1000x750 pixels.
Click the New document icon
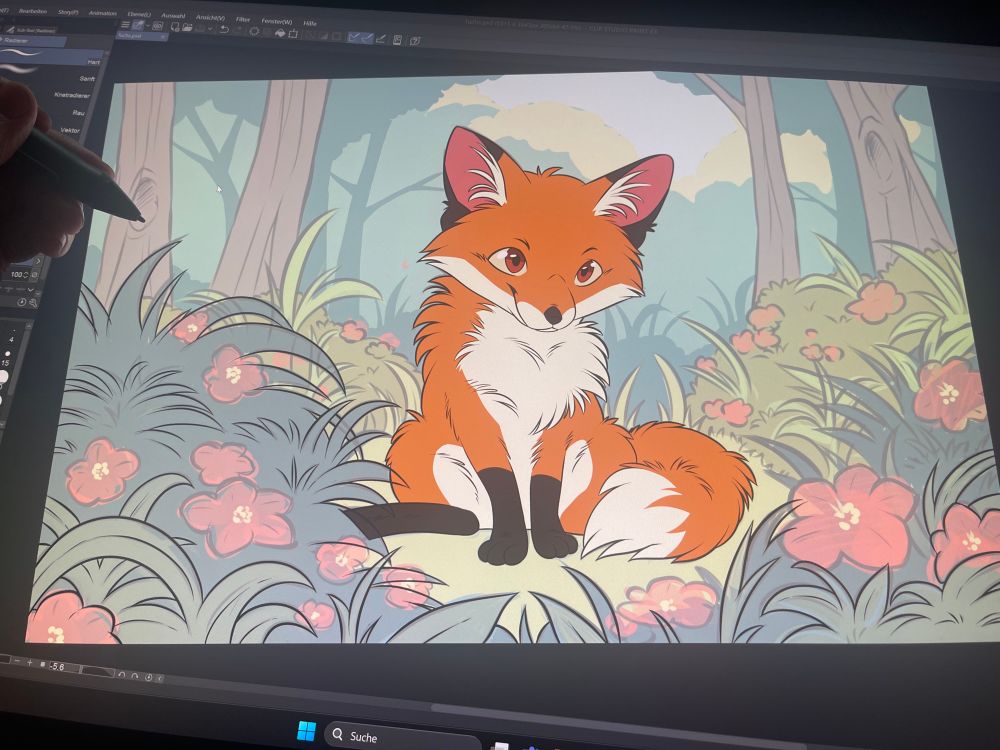click(x=175, y=27)
